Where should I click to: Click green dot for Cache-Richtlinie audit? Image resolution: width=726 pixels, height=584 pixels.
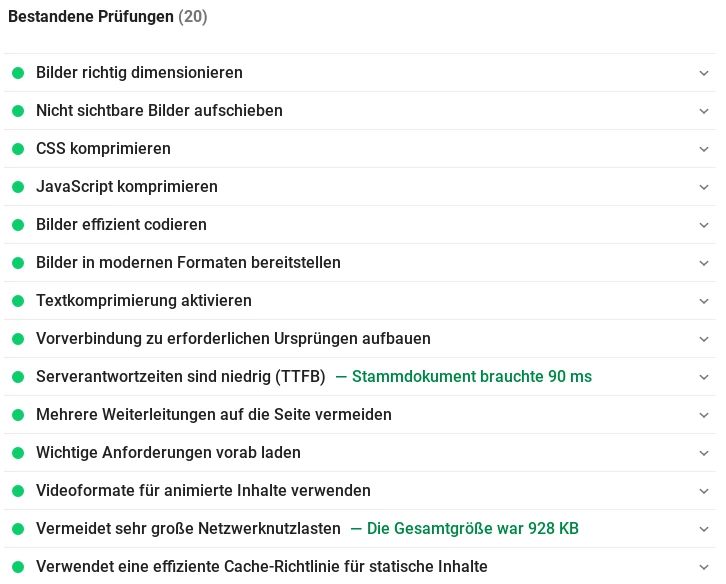[18, 566]
